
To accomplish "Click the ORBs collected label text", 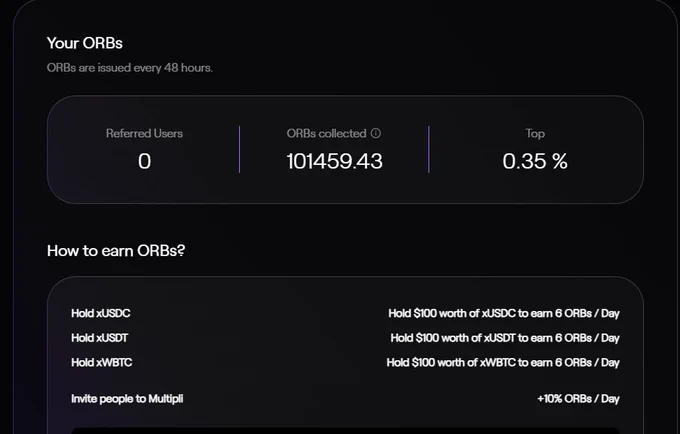I will 326,133.
